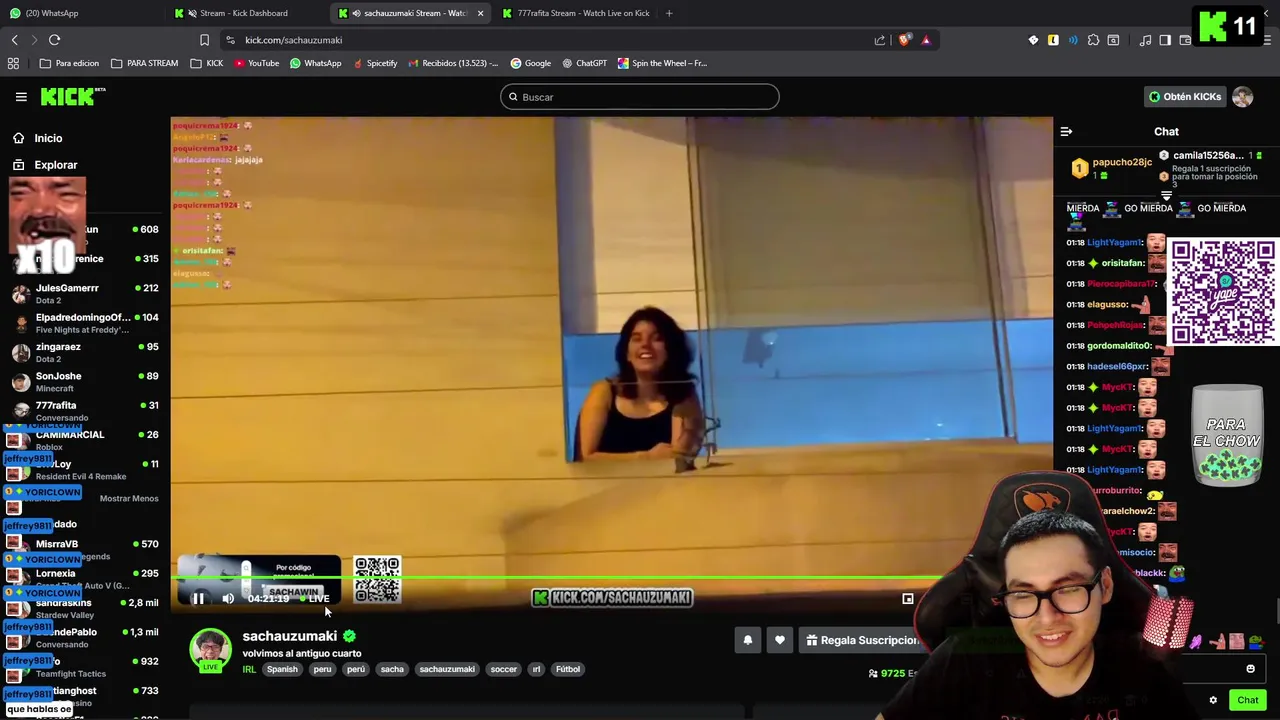Image resolution: width=1280 pixels, height=720 pixels.
Task: Collapse the chat panel arrow icon
Action: [1066, 131]
